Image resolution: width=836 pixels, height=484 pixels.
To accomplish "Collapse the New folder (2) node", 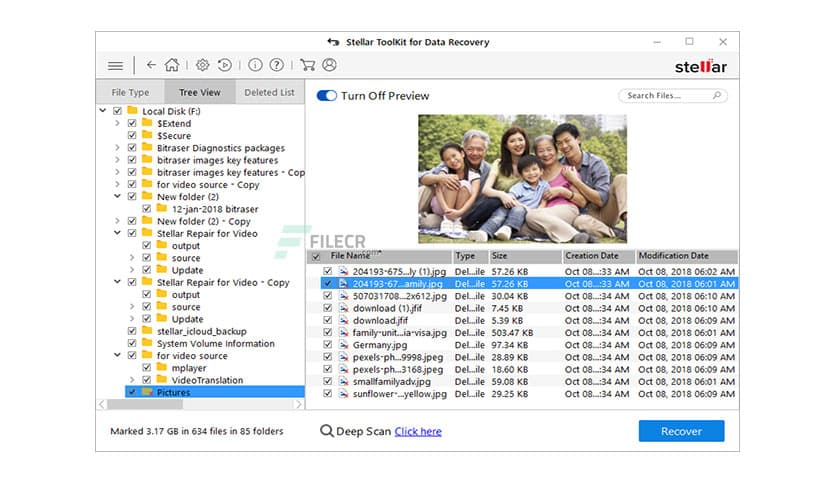I will click(117, 196).
